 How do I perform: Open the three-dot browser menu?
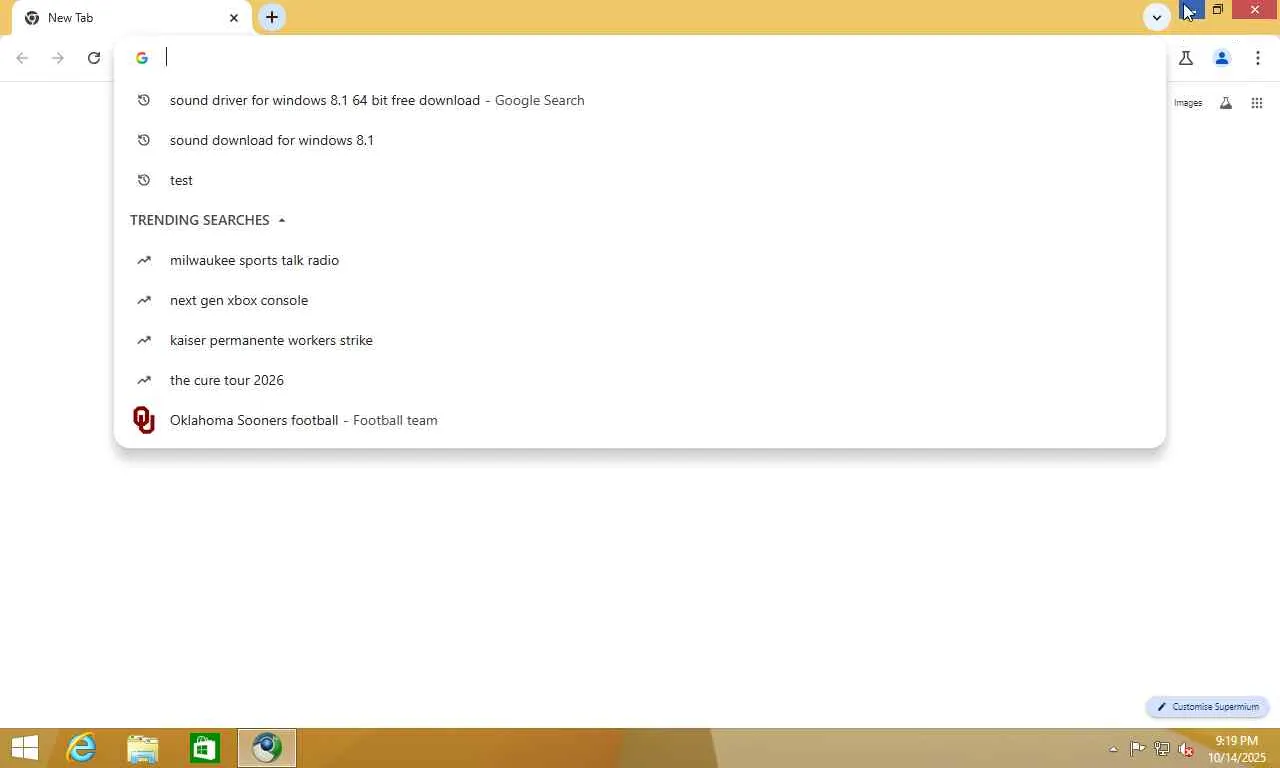pyautogui.click(x=1258, y=58)
